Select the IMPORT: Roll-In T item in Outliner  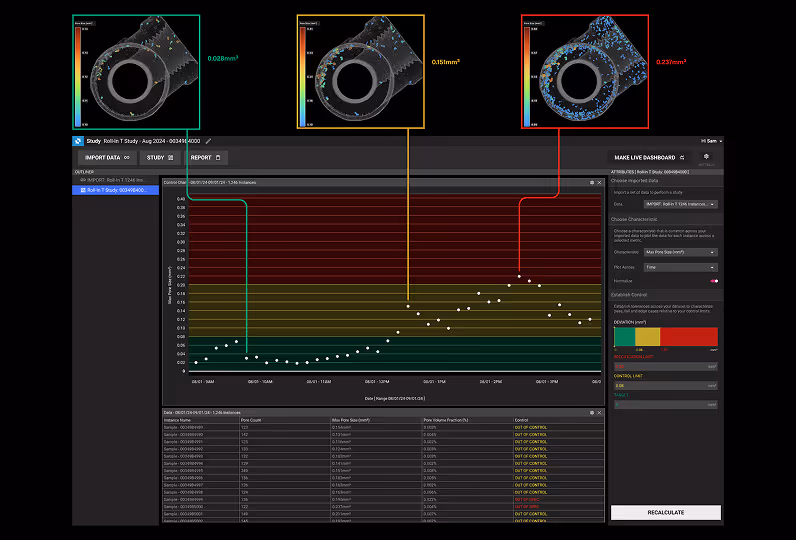pos(114,180)
